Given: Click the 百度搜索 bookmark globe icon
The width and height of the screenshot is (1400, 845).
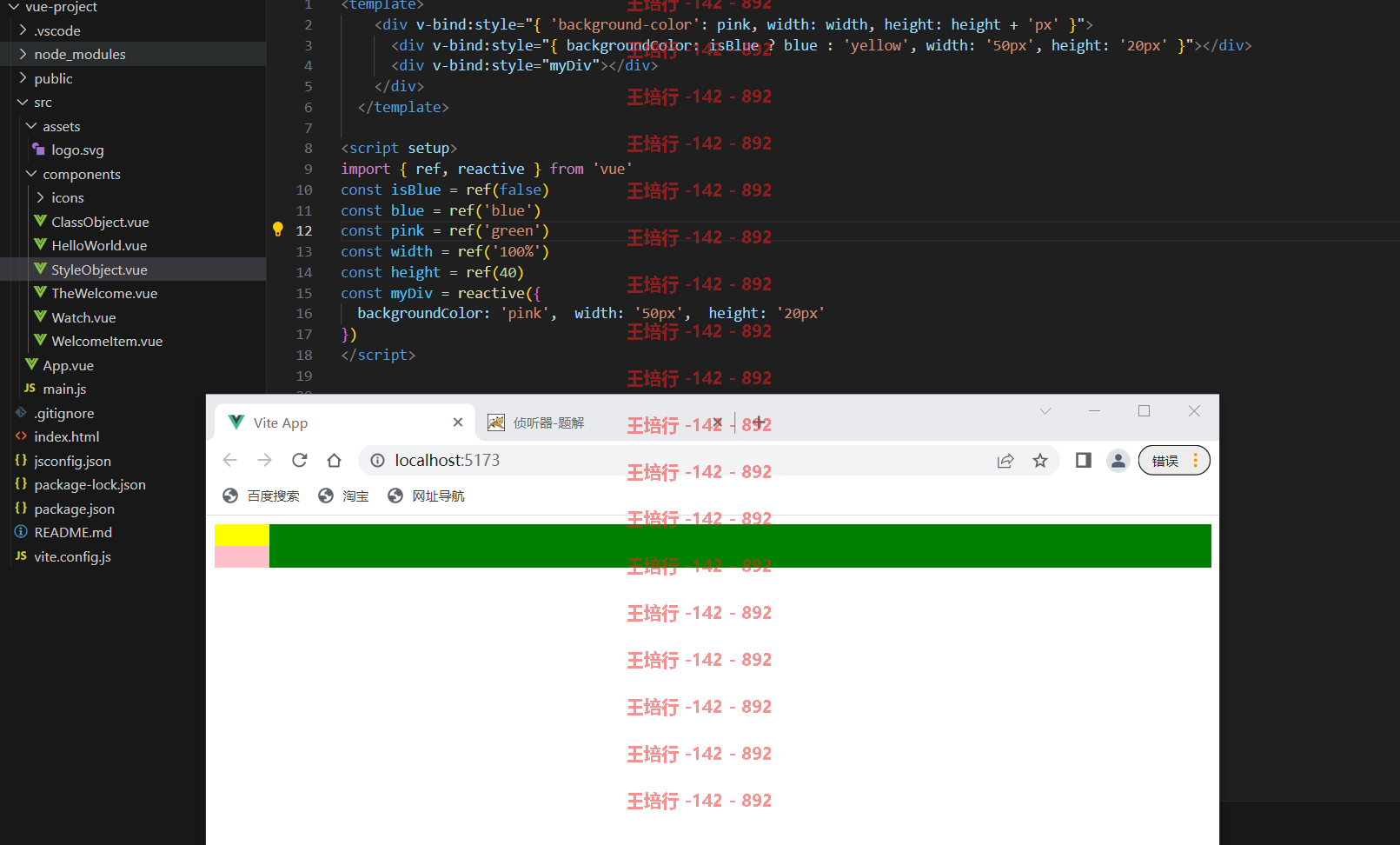Looking at the screenshot, I should (230, 496).
